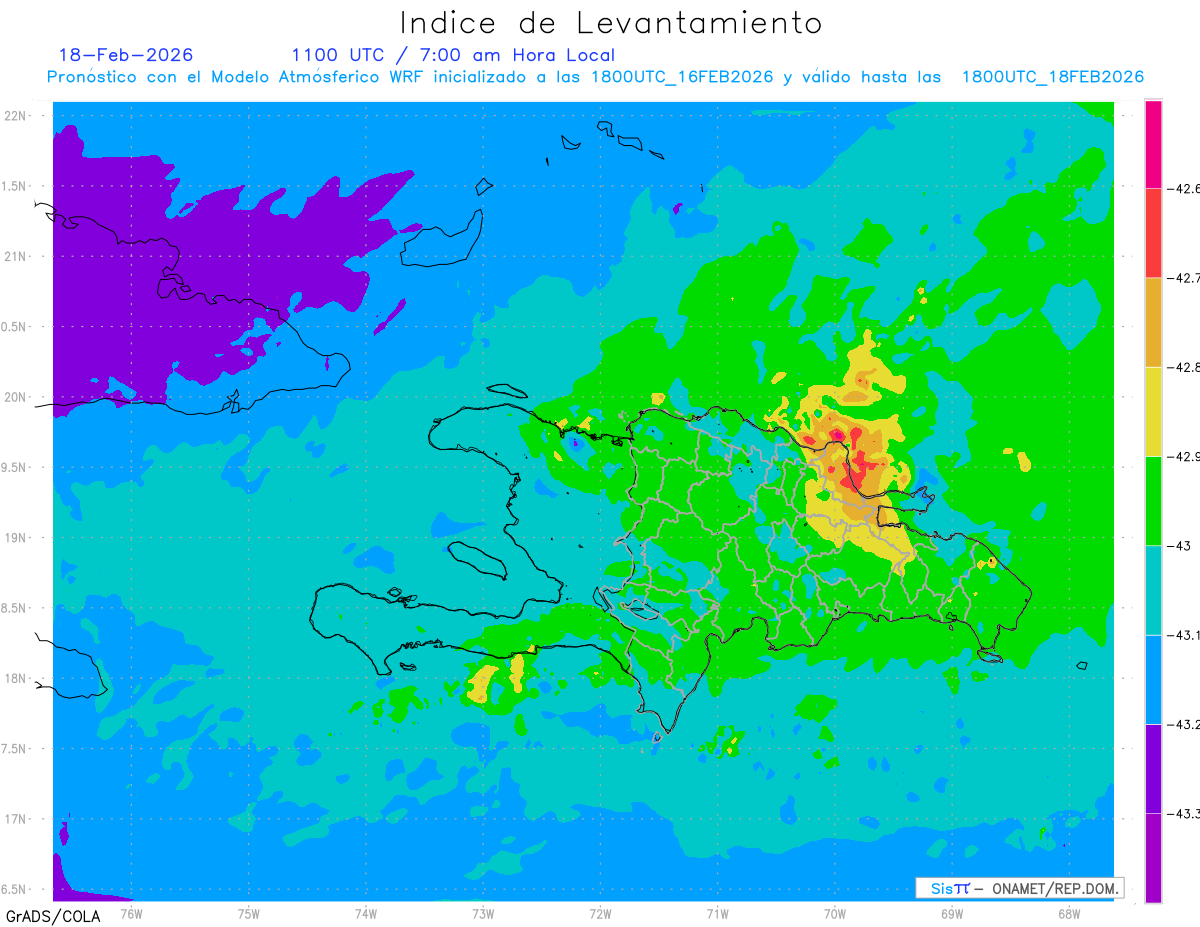
Task: Click the '71W' longitude label
Action: [x=717, y=914]
